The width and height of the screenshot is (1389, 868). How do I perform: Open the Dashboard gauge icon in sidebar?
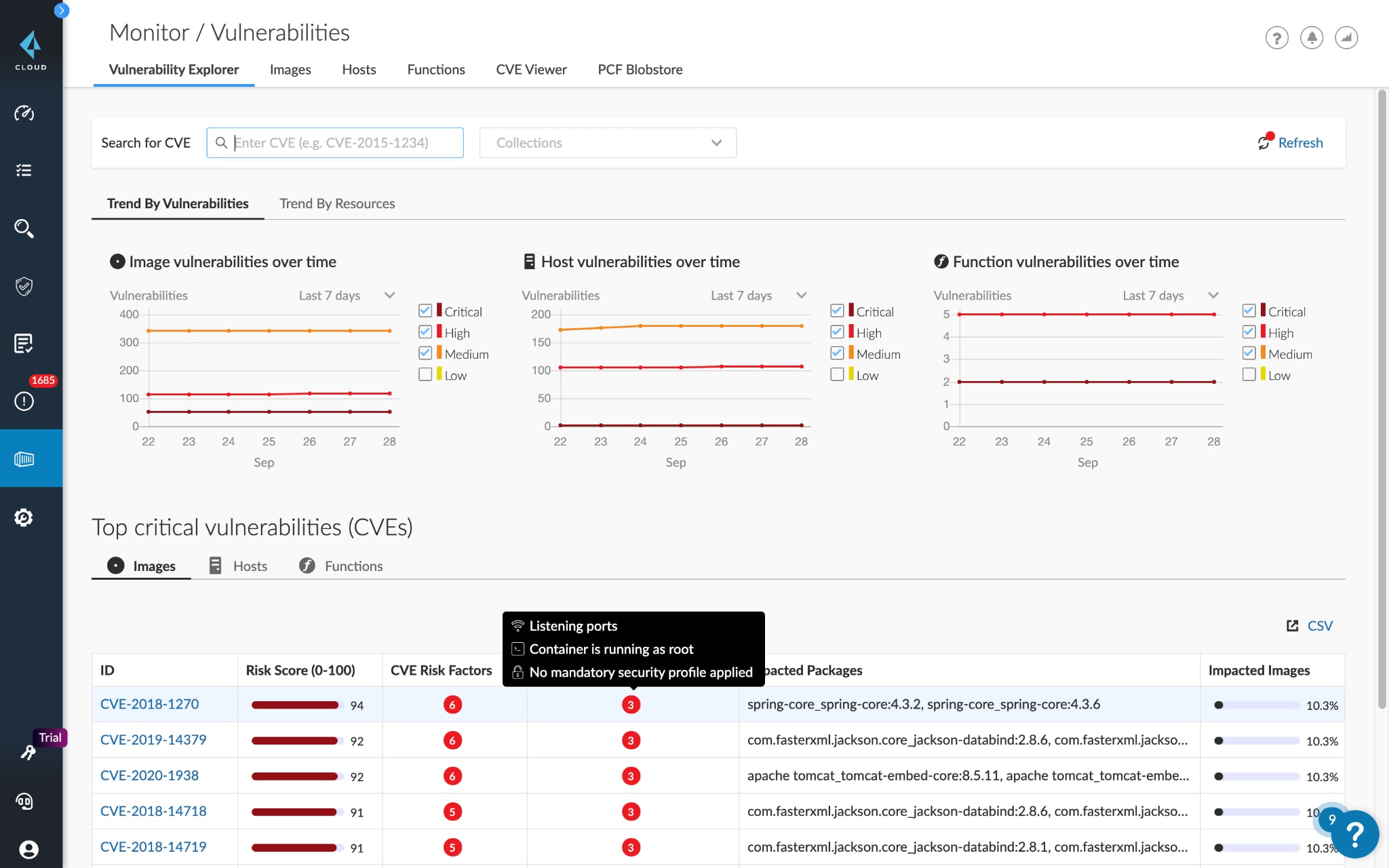tap(24, 113)
